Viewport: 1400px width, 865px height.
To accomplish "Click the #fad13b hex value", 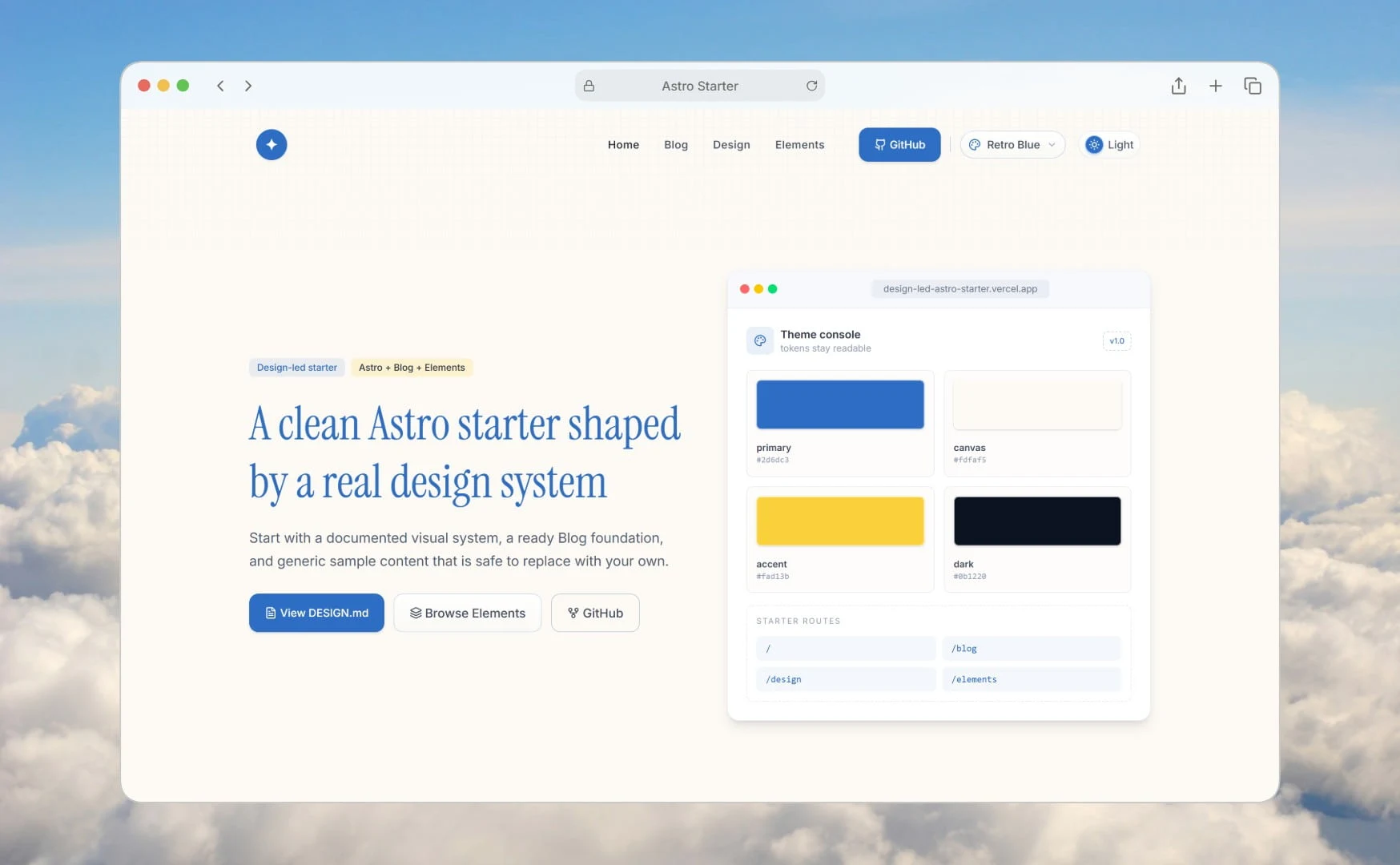I will (x=773, y=577).
